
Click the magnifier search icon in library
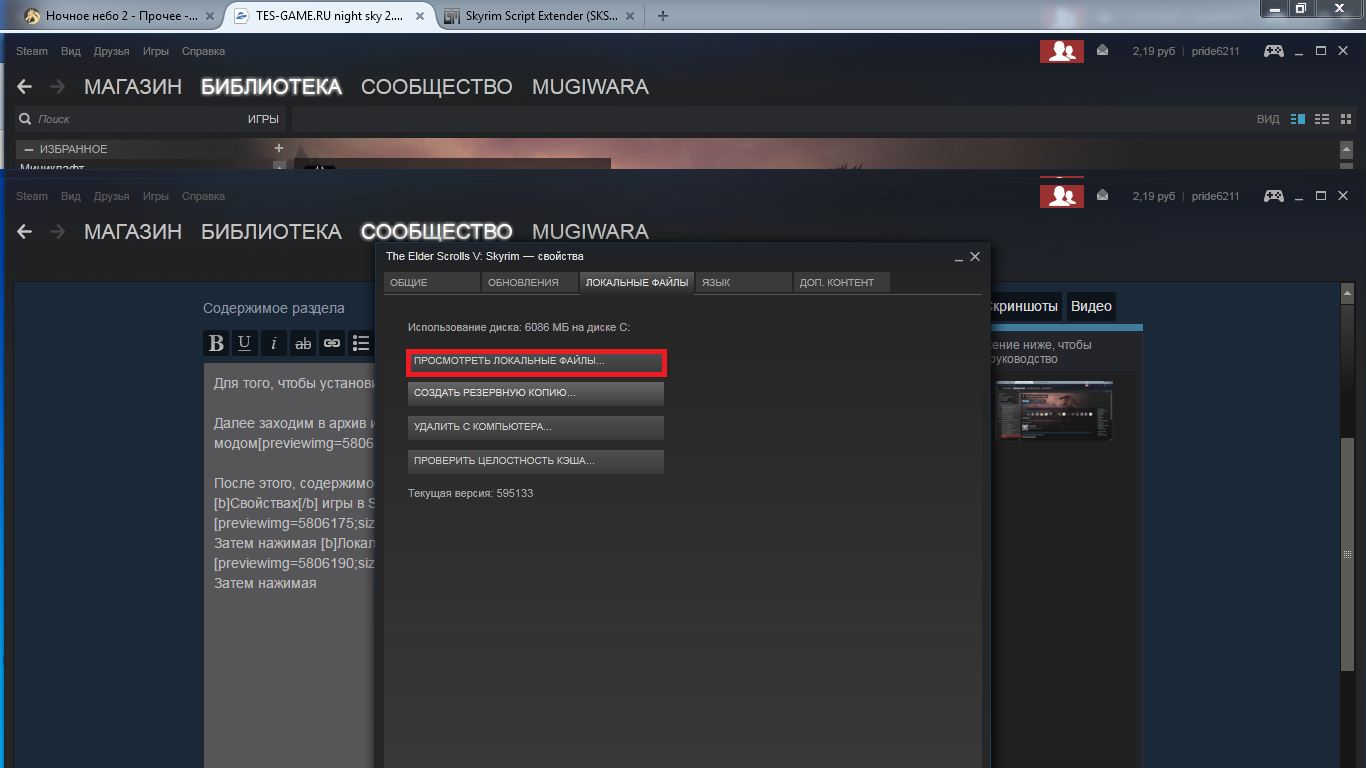coord(25,119)
